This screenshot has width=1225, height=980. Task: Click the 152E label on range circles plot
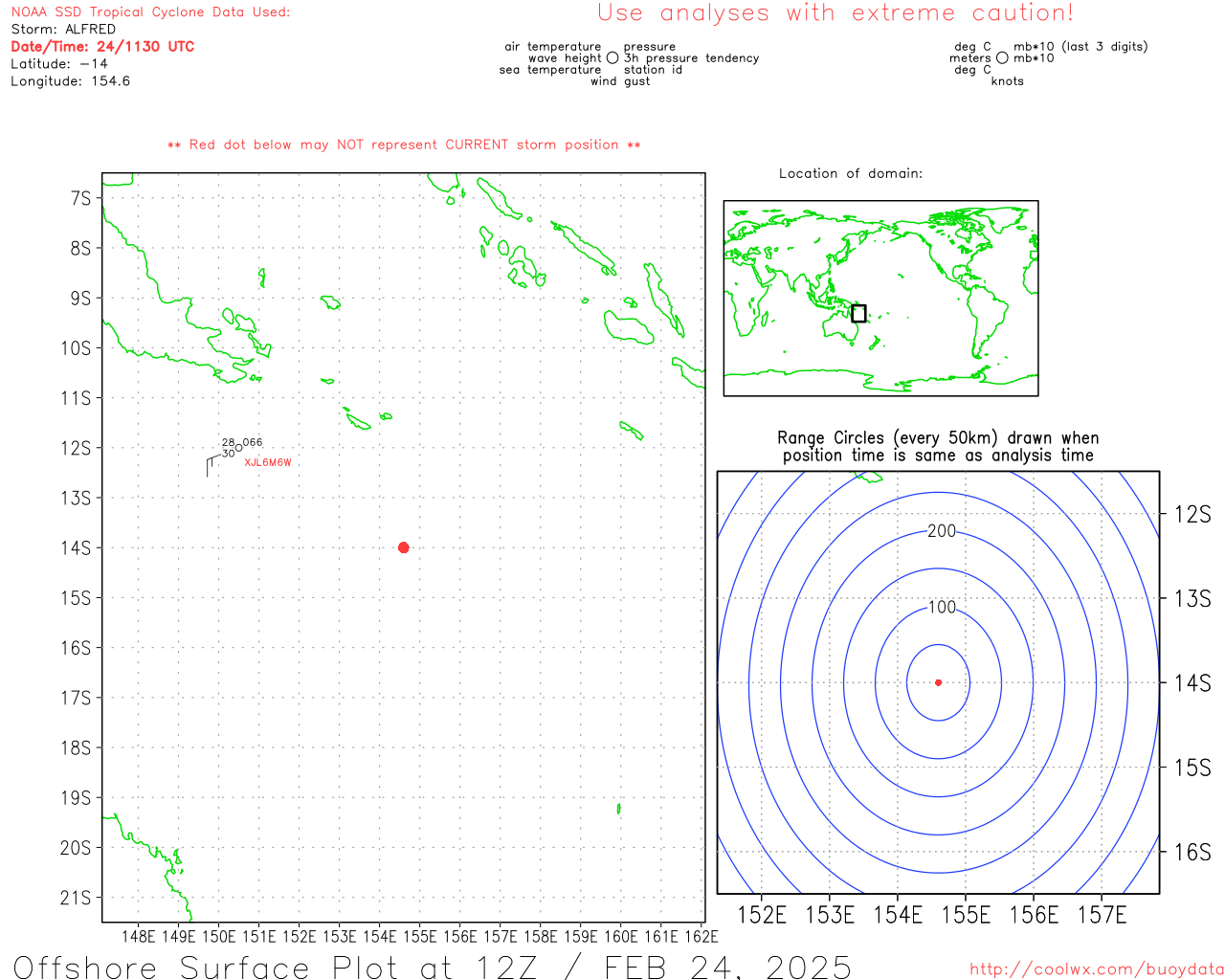(762, 915)
